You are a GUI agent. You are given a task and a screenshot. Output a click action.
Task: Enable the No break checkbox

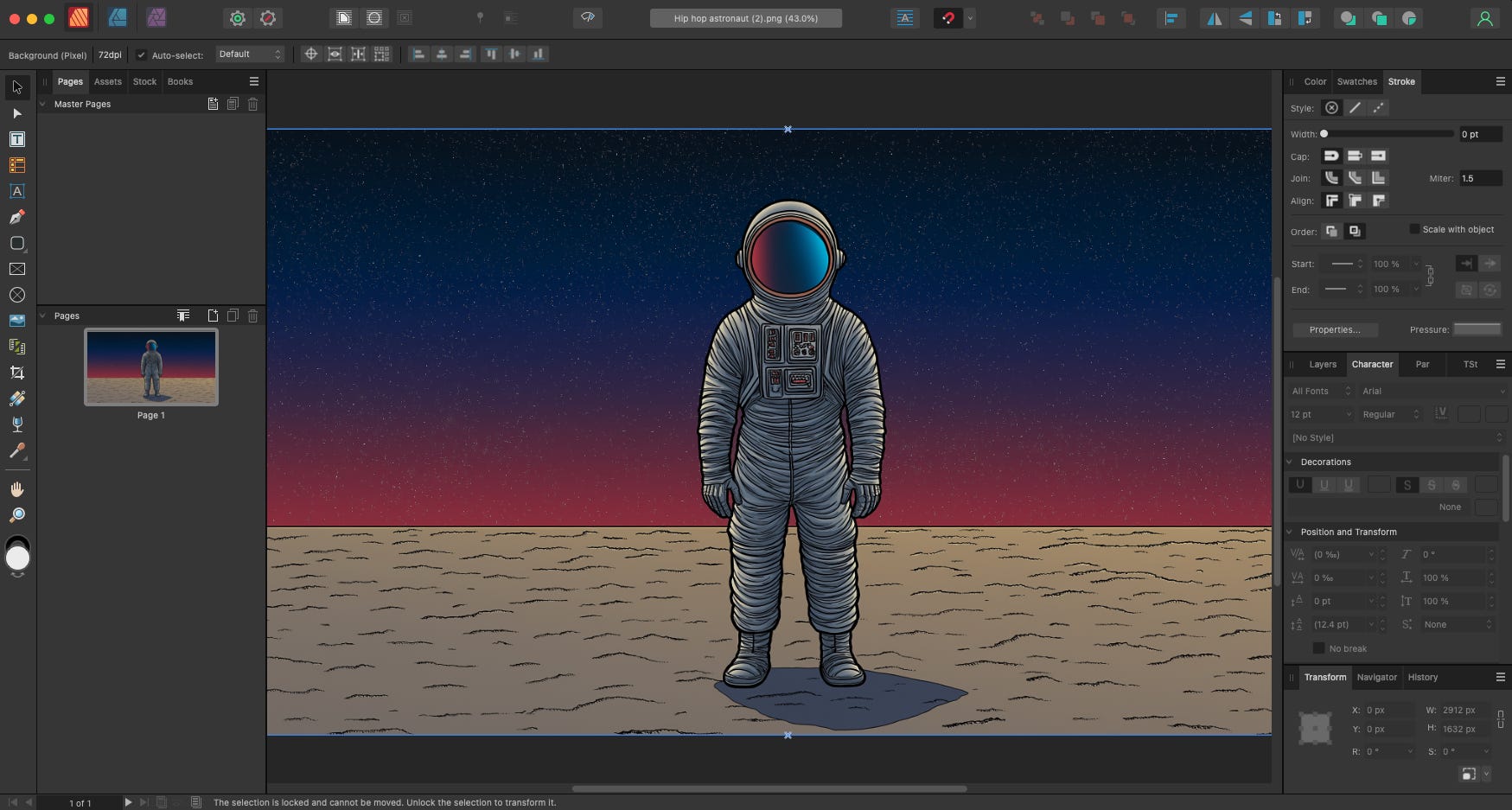1318,648
